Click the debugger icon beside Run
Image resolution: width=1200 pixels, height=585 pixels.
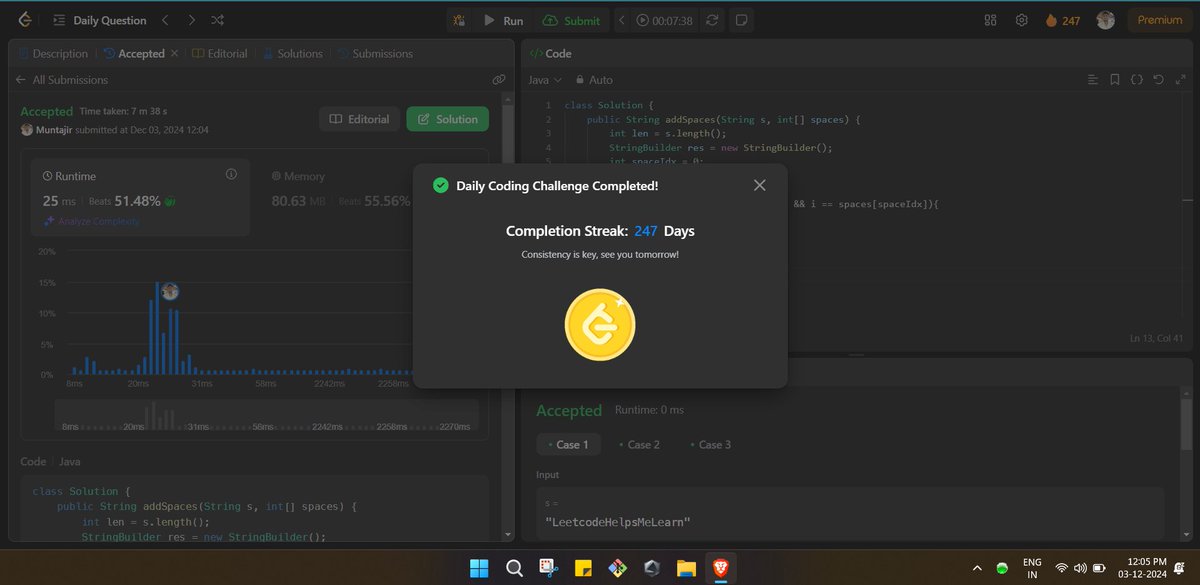[x=459, y=20]
